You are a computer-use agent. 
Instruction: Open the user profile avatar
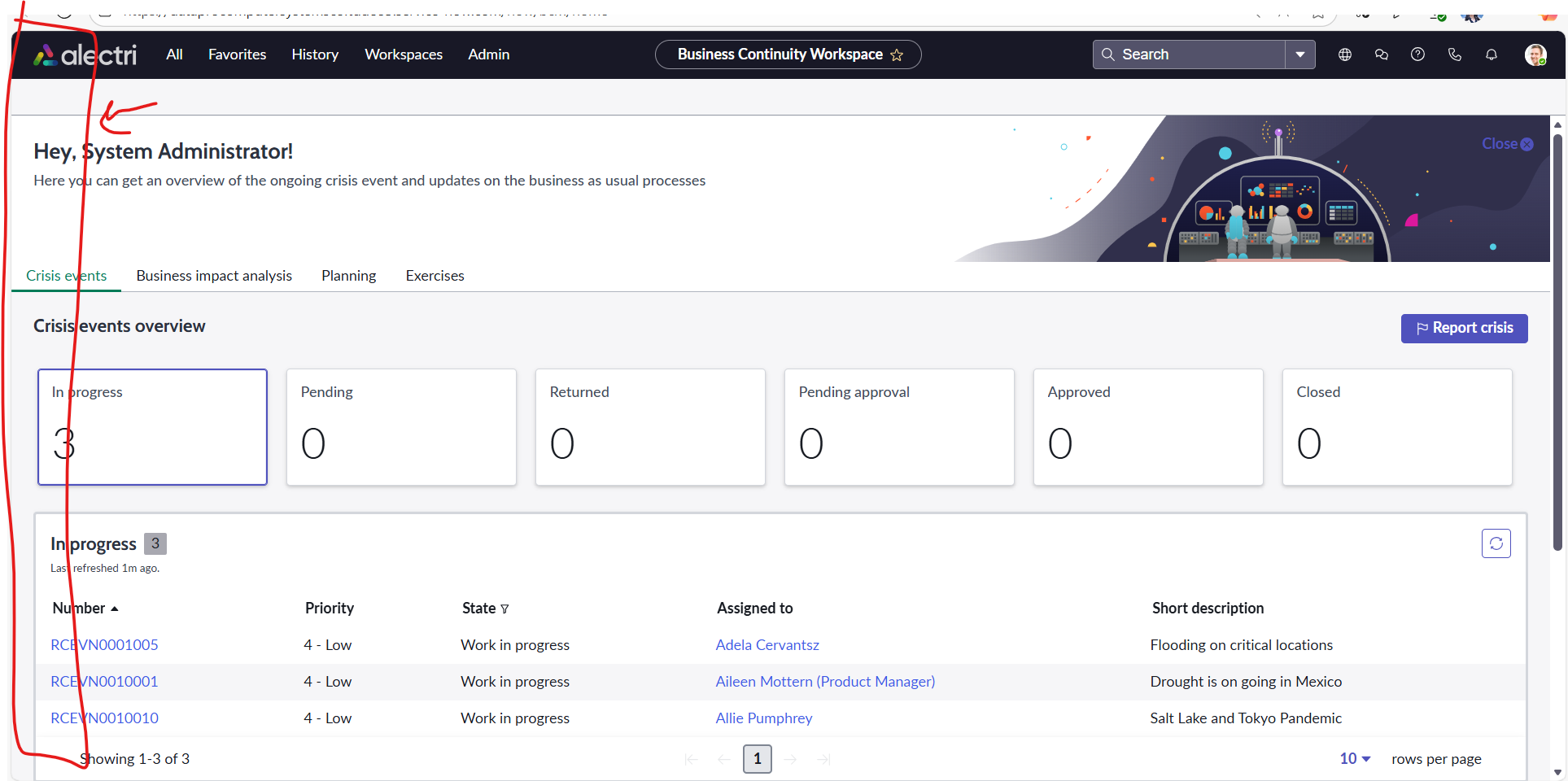1535,55
